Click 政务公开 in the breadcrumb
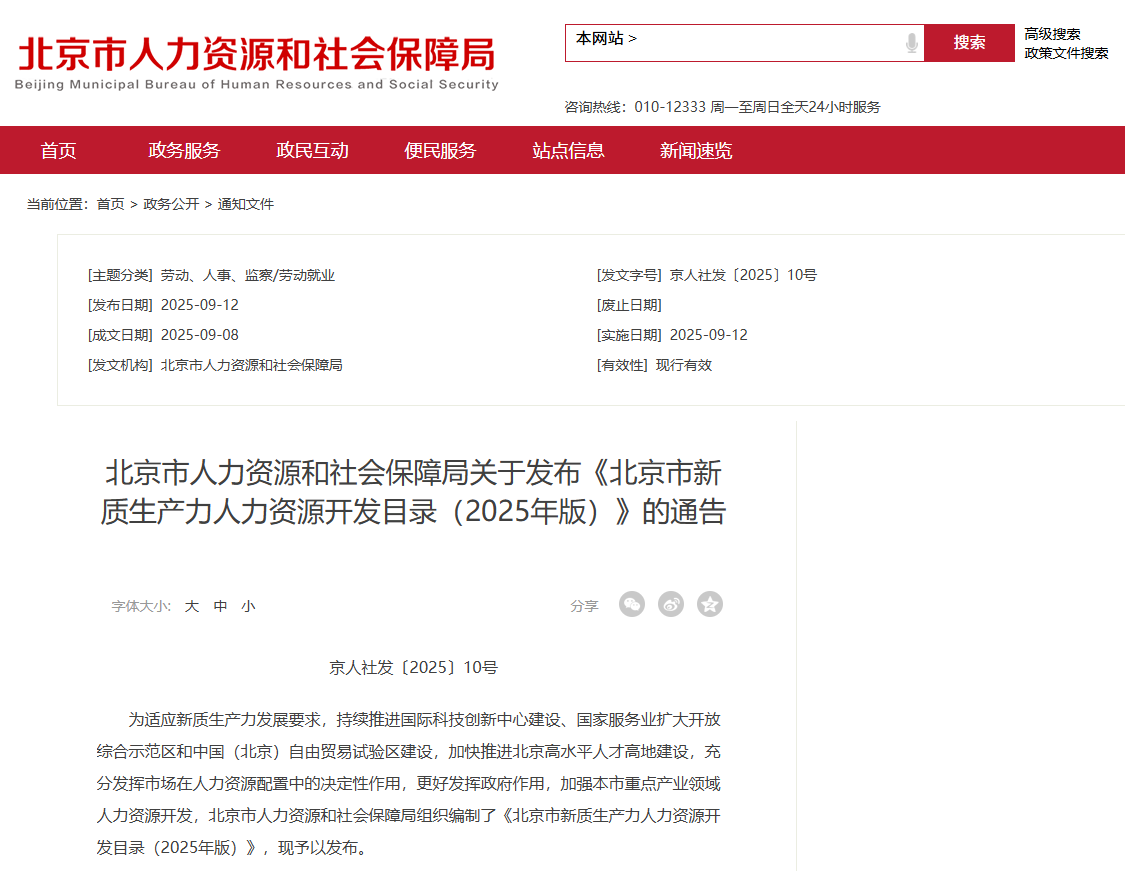Viewport: 1125px width, 871px height. [x=171, y=204]
